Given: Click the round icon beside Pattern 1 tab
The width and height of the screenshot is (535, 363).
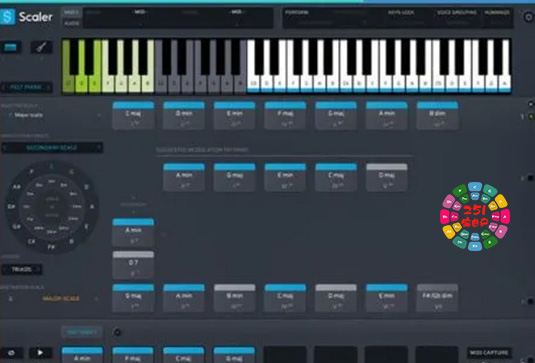Looking at the screenshot, I should pyautogui.click(x=117, y=332).
